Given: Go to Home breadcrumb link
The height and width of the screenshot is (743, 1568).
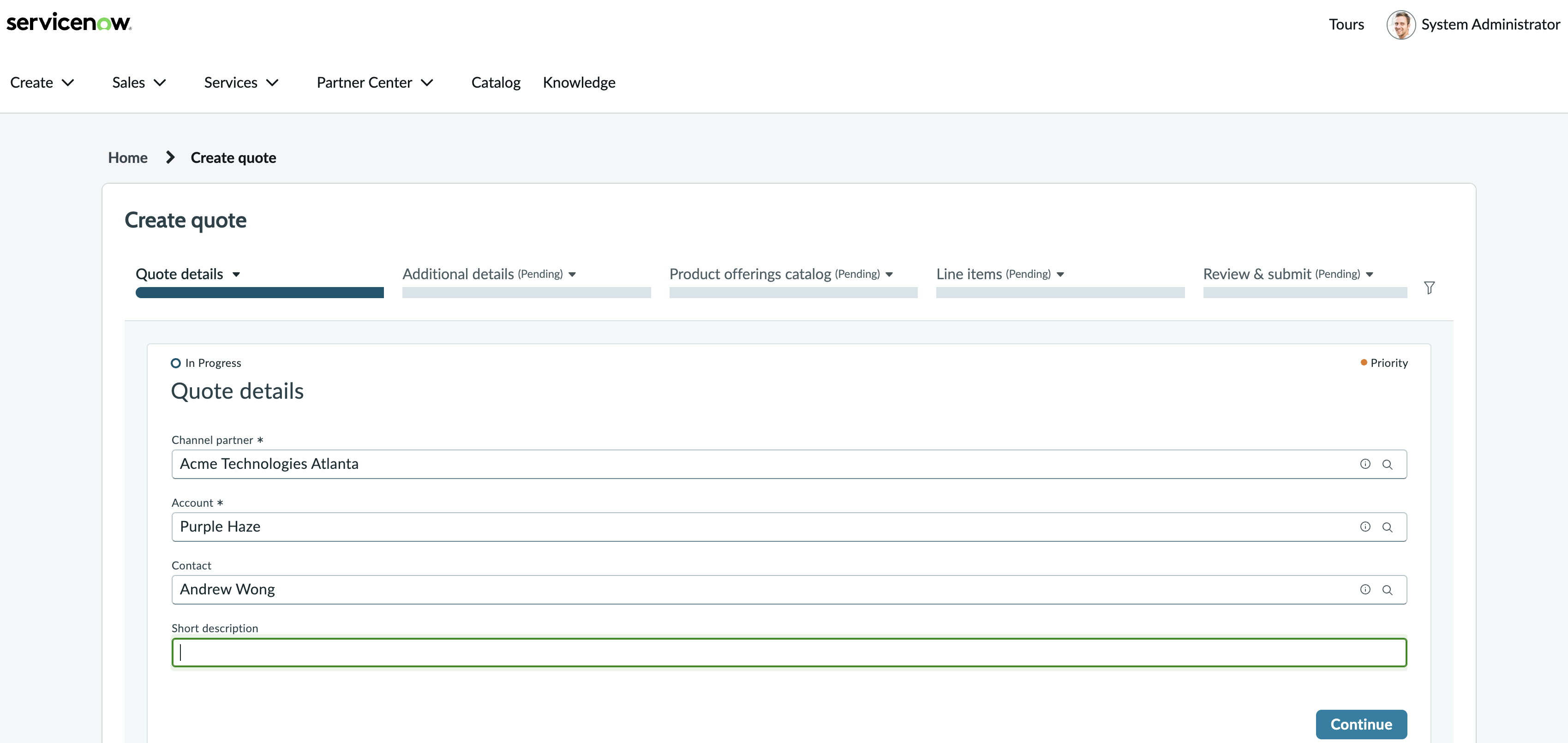Looking at the screenshot, I should tap(128, 158).
